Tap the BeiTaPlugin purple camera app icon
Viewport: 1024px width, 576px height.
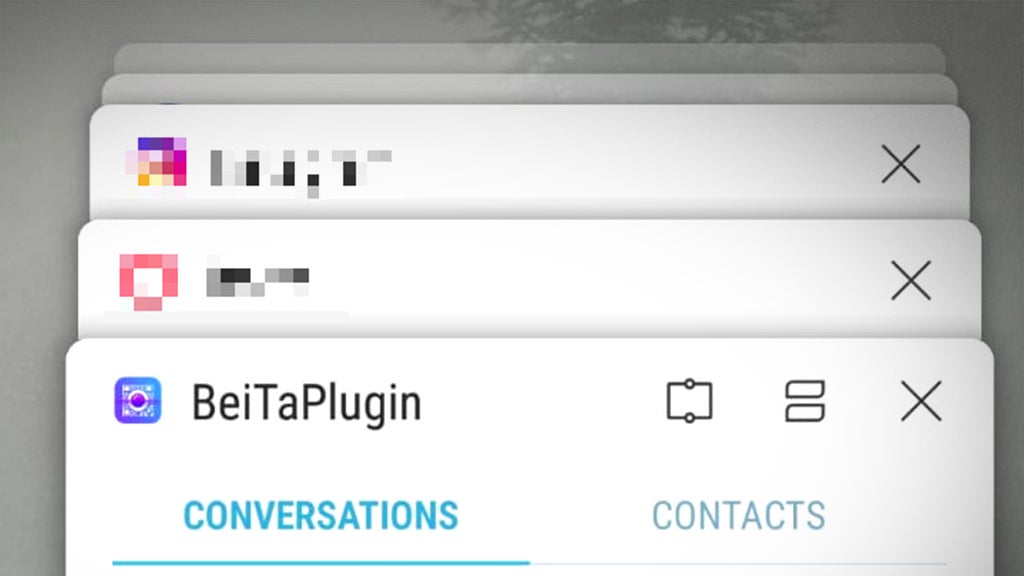[x=138, y=400]
